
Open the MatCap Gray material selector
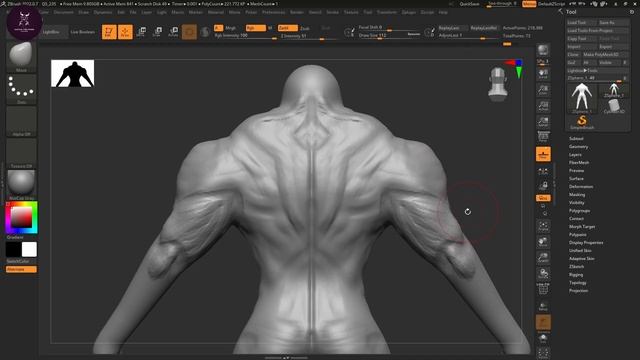click(21, 184)
